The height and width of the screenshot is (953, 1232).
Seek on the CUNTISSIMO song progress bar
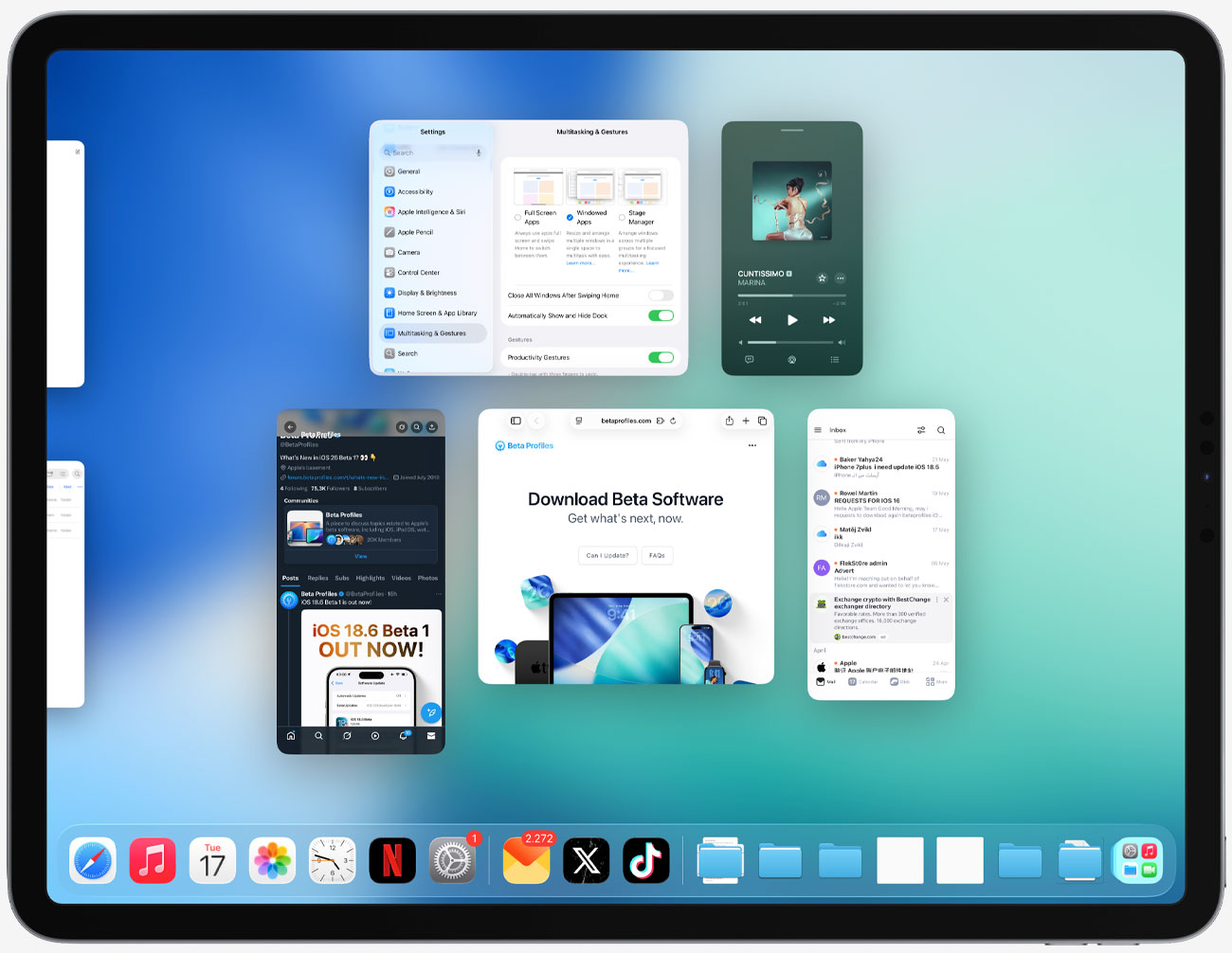pyautogui.click(x=792, y=296)
